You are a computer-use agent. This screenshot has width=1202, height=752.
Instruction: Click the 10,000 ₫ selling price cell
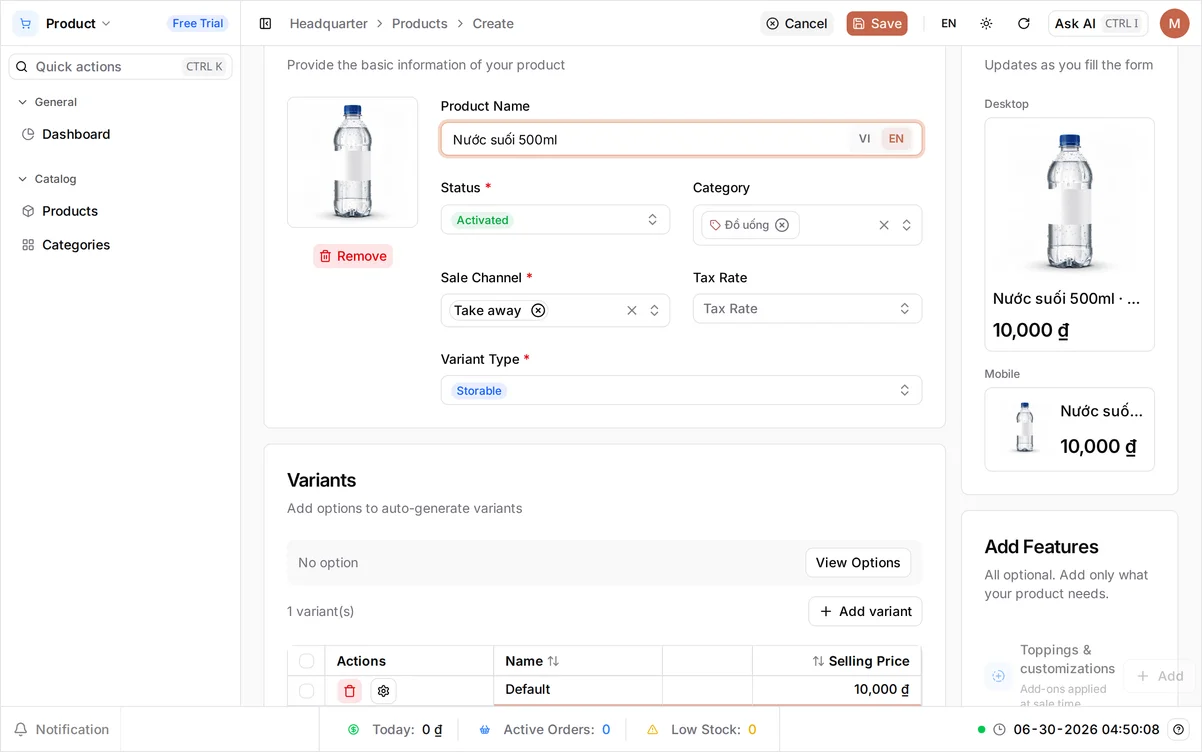pos(837,689)
